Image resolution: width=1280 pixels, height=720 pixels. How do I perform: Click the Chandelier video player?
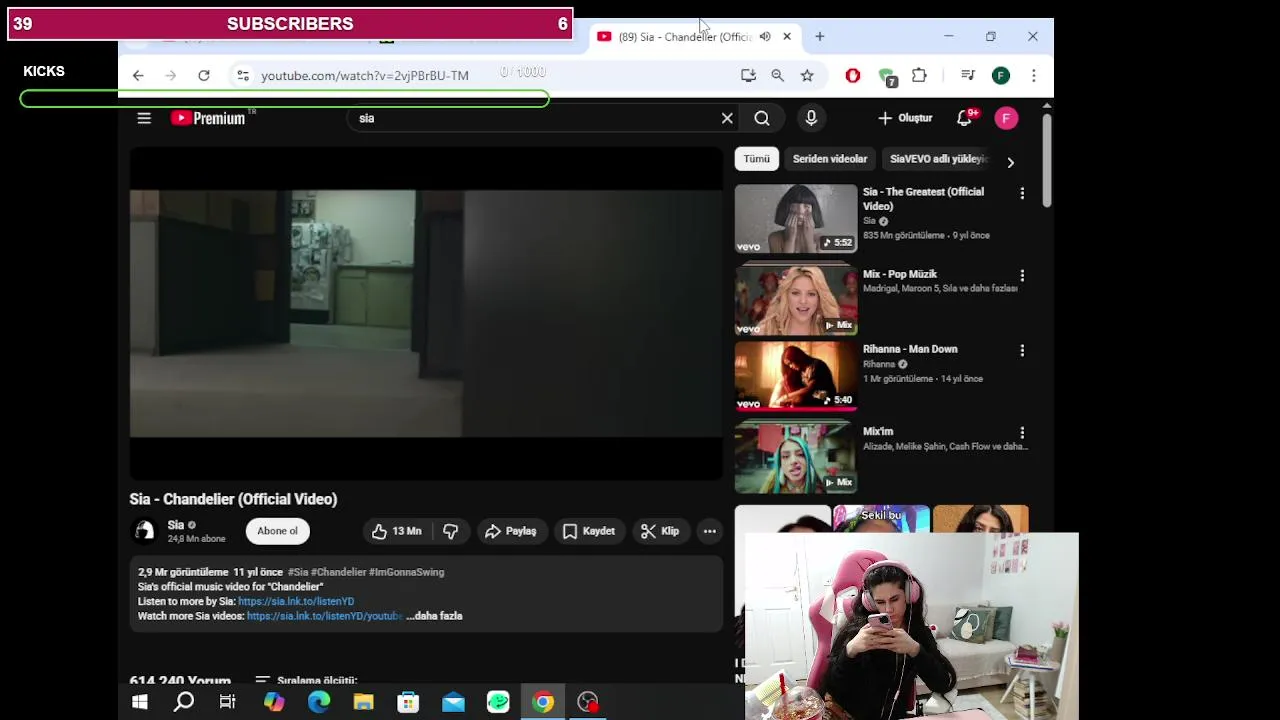coord(426,314)
